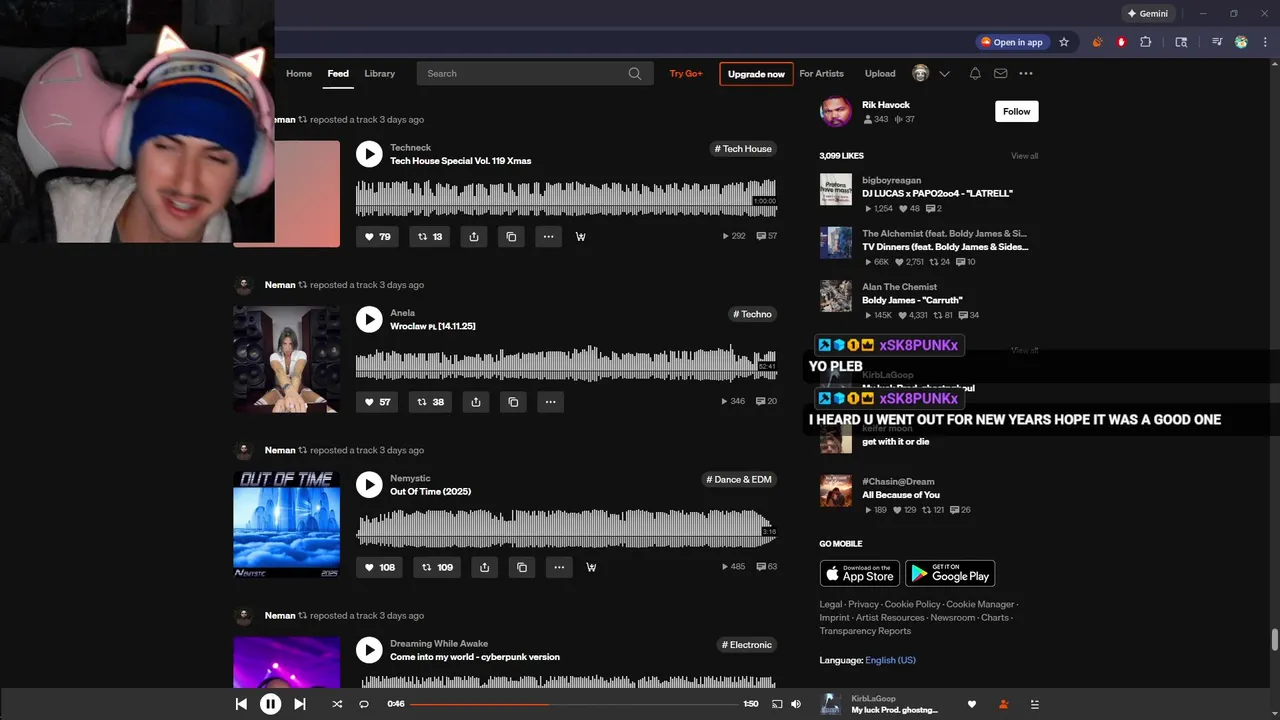Pause the currently playing track
The width and height of the screenshot is (1280, 720).
tap(270, 704)
